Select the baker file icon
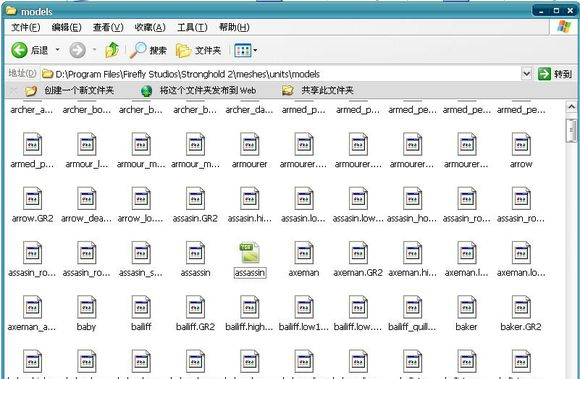The width and height of the screenshot is (580, 394). click(467, 307)
